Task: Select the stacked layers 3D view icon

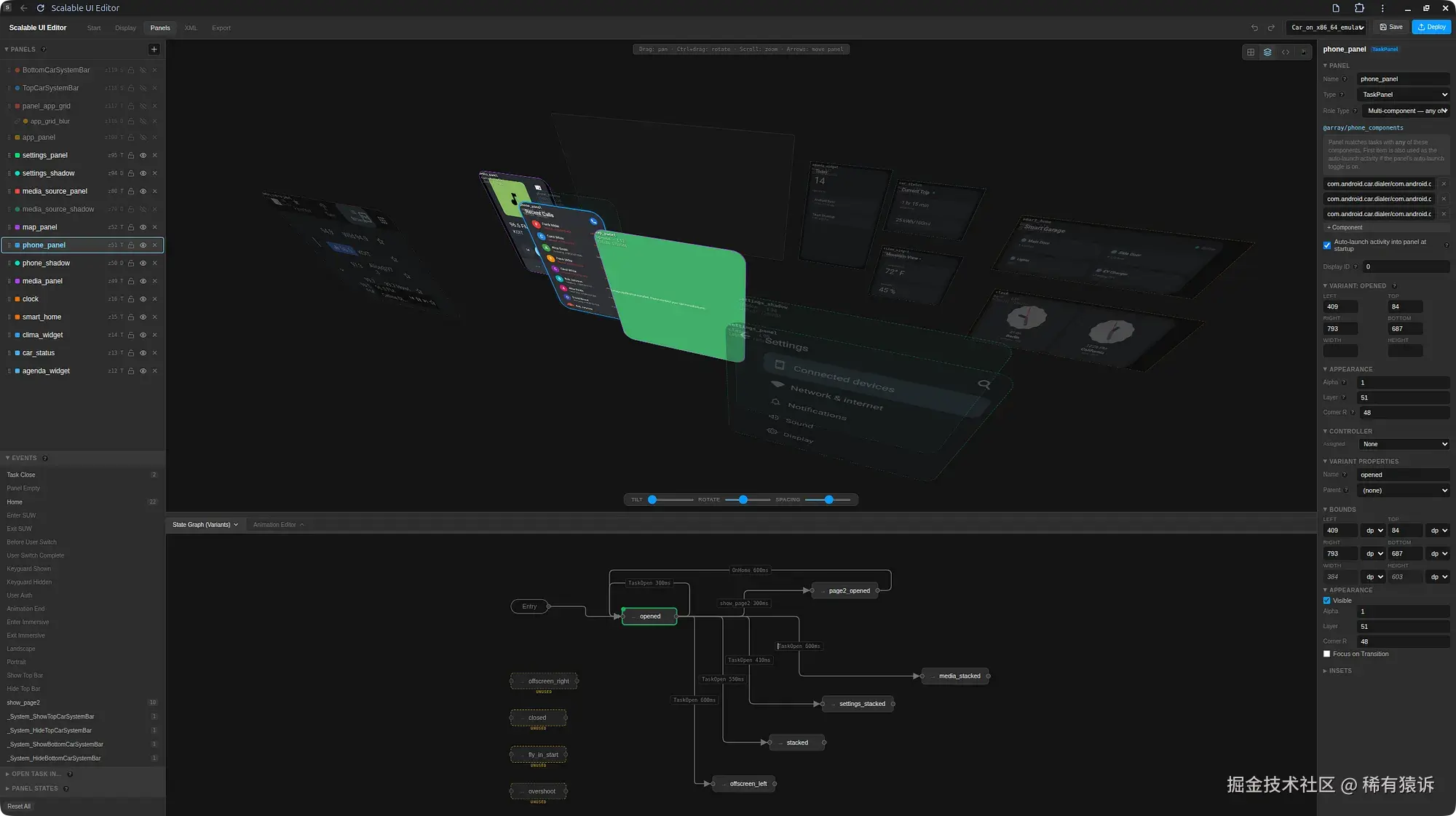Action: 1267,52
